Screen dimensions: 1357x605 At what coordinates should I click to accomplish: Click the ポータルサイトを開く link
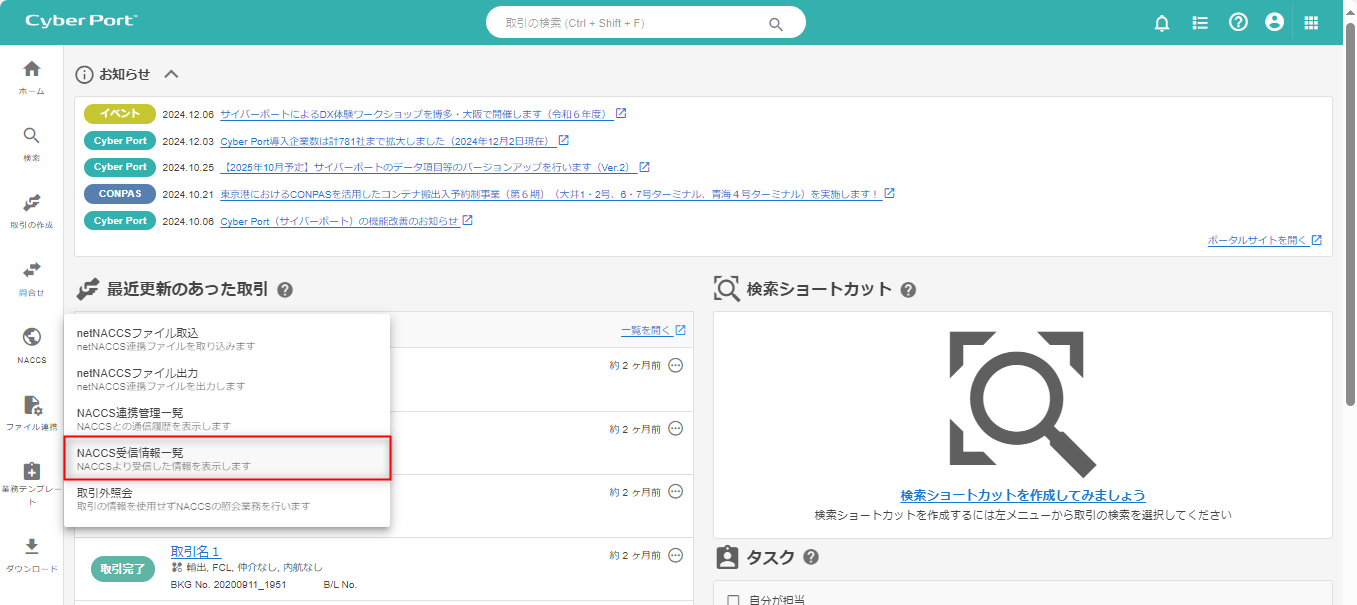1264,240
